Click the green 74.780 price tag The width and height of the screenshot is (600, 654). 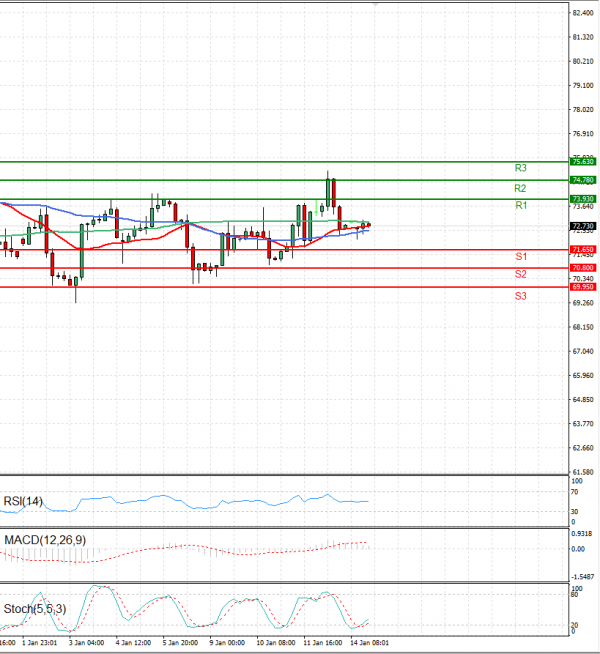583,180
